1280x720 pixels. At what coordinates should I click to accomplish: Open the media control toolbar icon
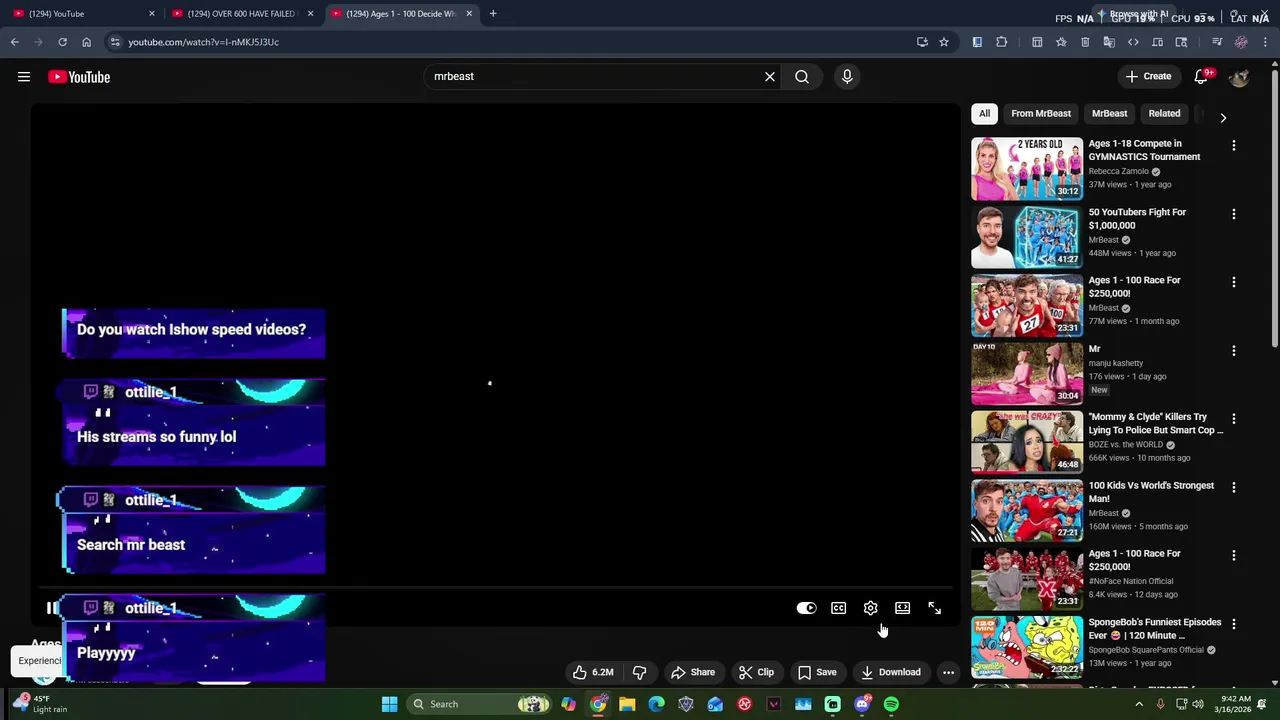(x=1217, y=42)
